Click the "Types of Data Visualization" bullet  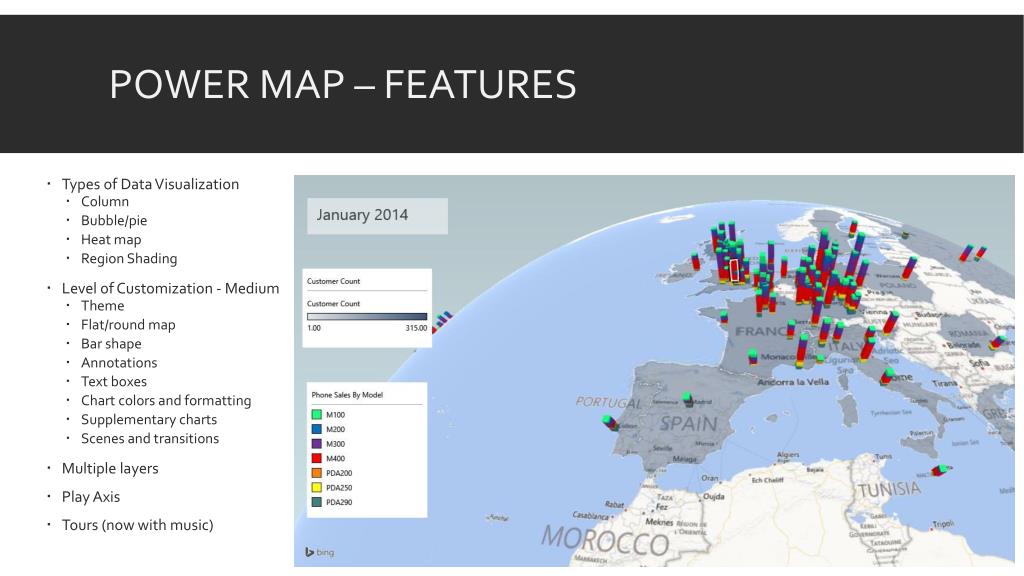pos(150,184)
